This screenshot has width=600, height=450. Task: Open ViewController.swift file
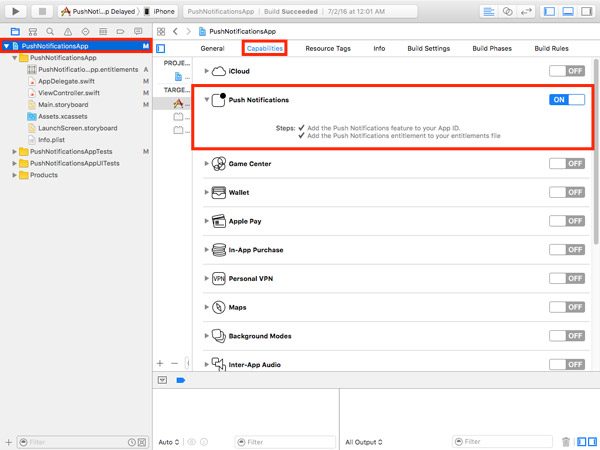(69, 93)
